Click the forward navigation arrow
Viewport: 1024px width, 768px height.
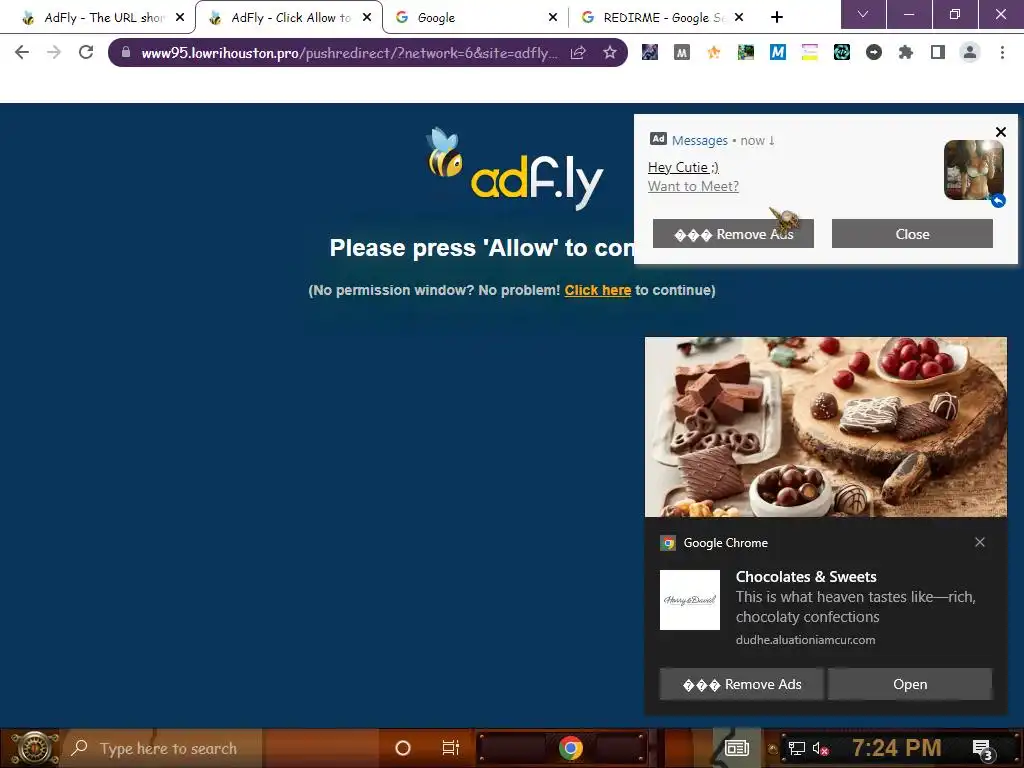point(54,52)
